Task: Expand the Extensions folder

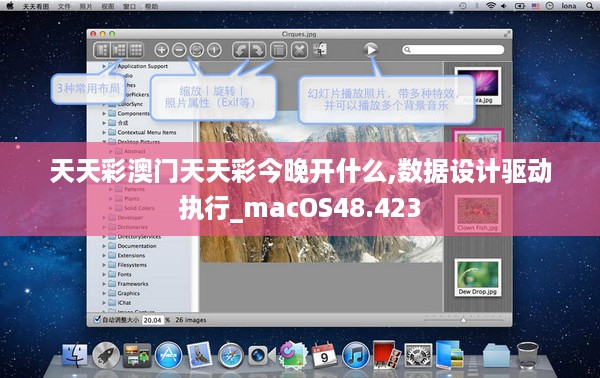Action: (x=104, y=256)
